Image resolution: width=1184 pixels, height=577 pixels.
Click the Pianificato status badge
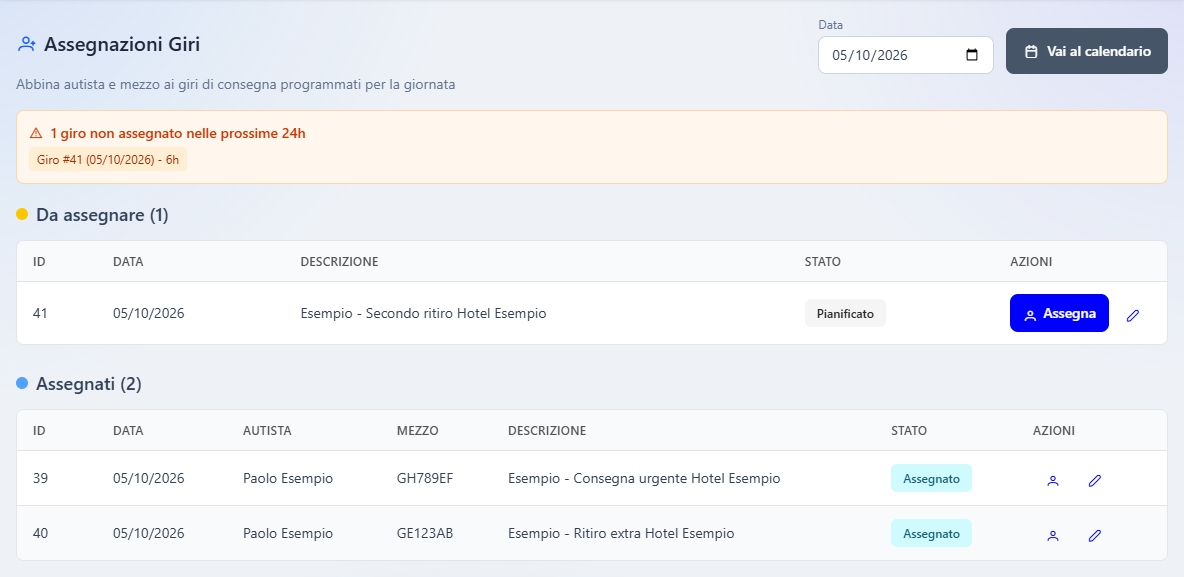(x=845, y=313)
